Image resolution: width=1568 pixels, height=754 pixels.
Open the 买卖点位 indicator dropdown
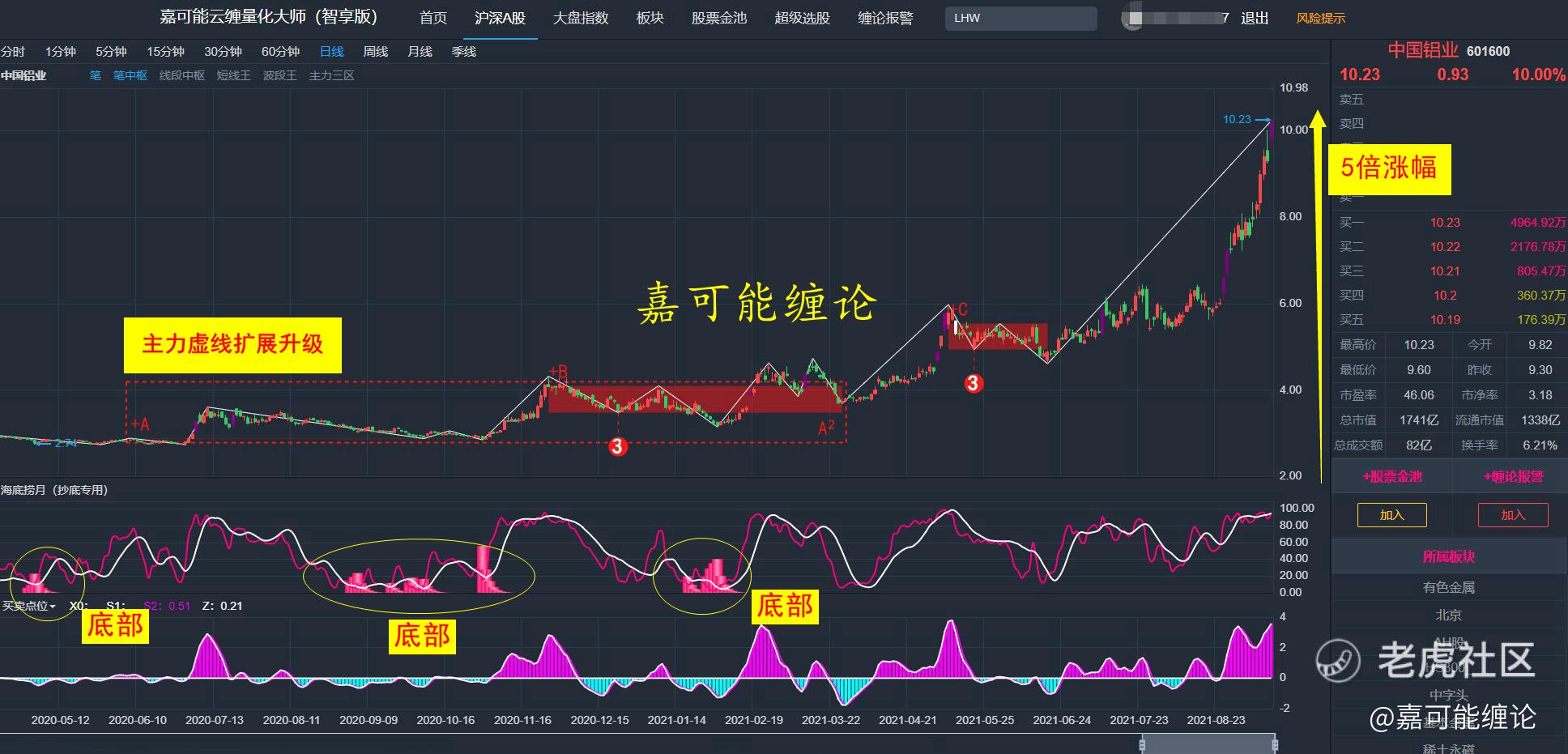[29, 606]
